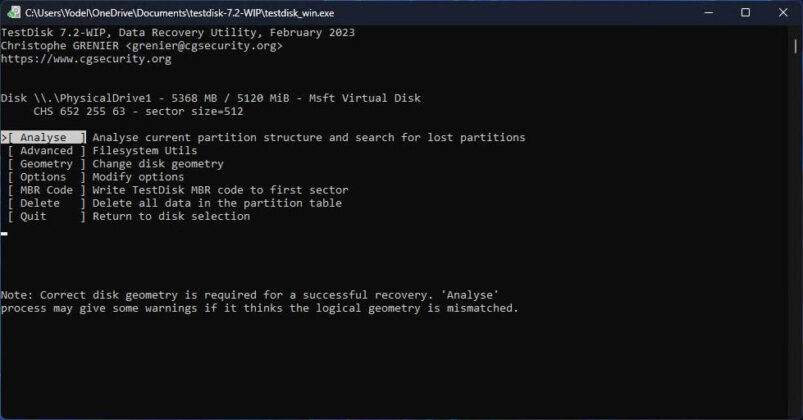Click the grenier@cgsecurity.org email address

(205, 46)
